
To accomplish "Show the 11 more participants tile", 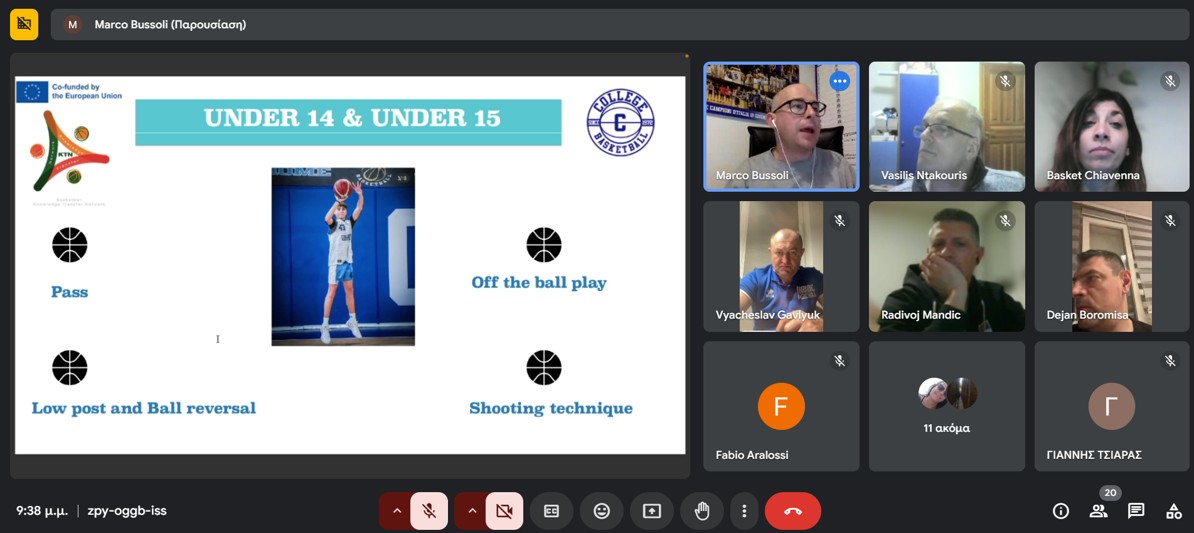I will (x=946, y=406).
